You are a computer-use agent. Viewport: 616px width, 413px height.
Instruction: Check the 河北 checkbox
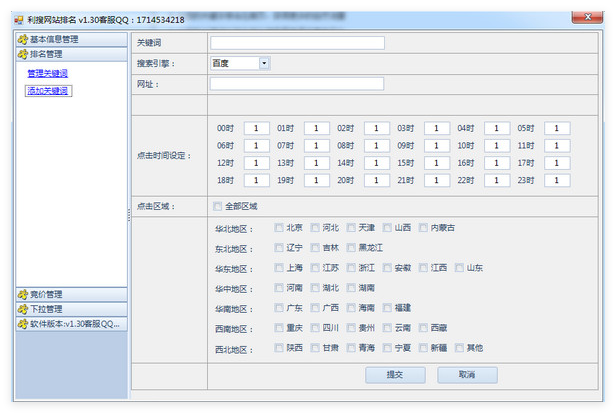[x=315, y=228]
